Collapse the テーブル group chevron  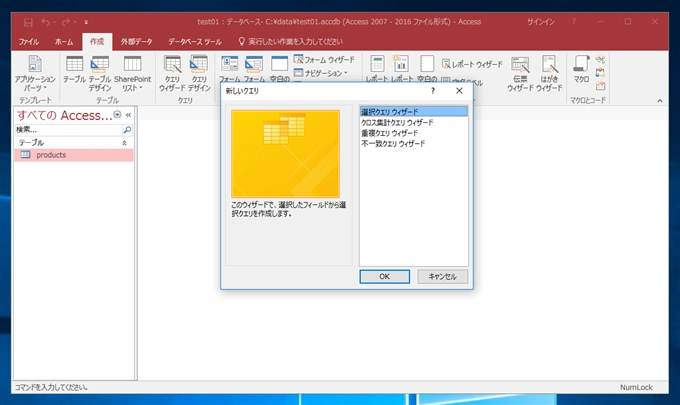tap(124, 143)
